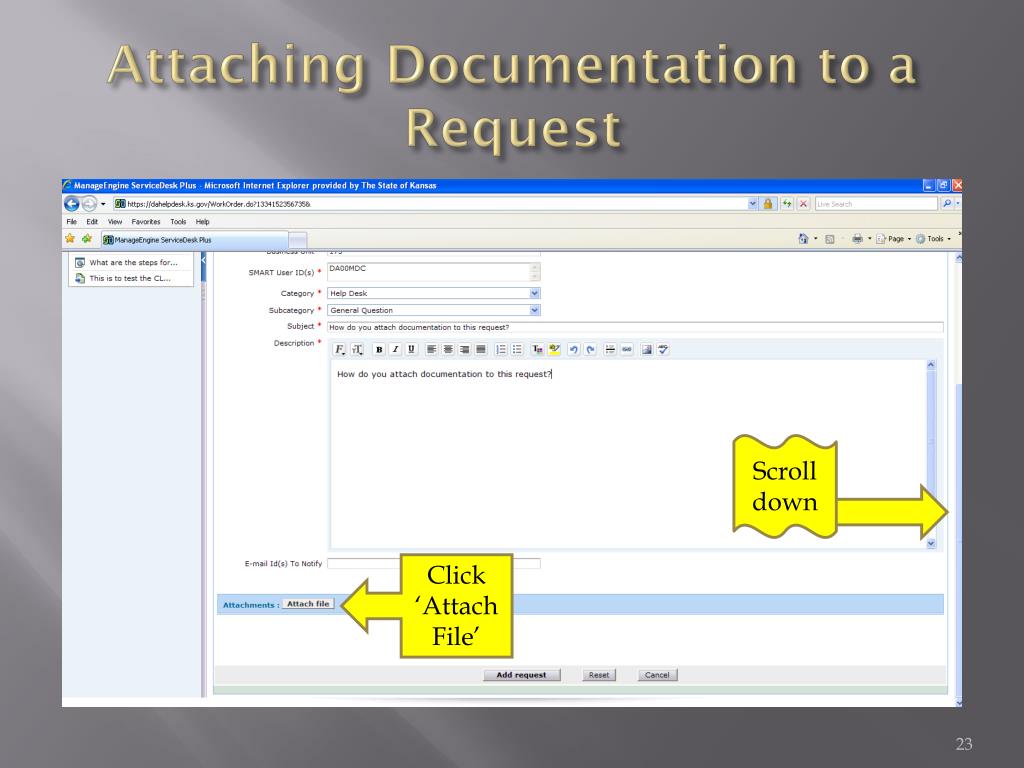Screen dimensions: 1024x768
Task: Click the Description editor scroll-up arrow
Action: coord(931,365)
